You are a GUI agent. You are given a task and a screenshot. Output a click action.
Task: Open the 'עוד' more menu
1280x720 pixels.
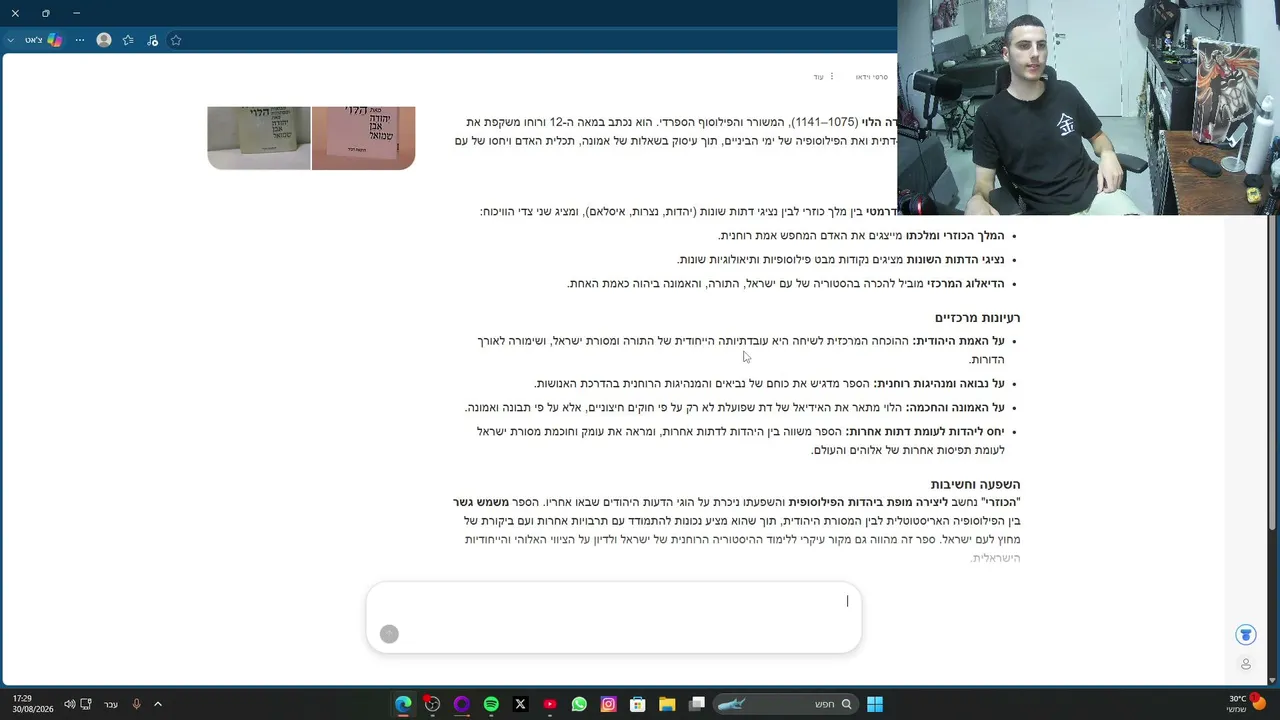(x=823, y=77)
